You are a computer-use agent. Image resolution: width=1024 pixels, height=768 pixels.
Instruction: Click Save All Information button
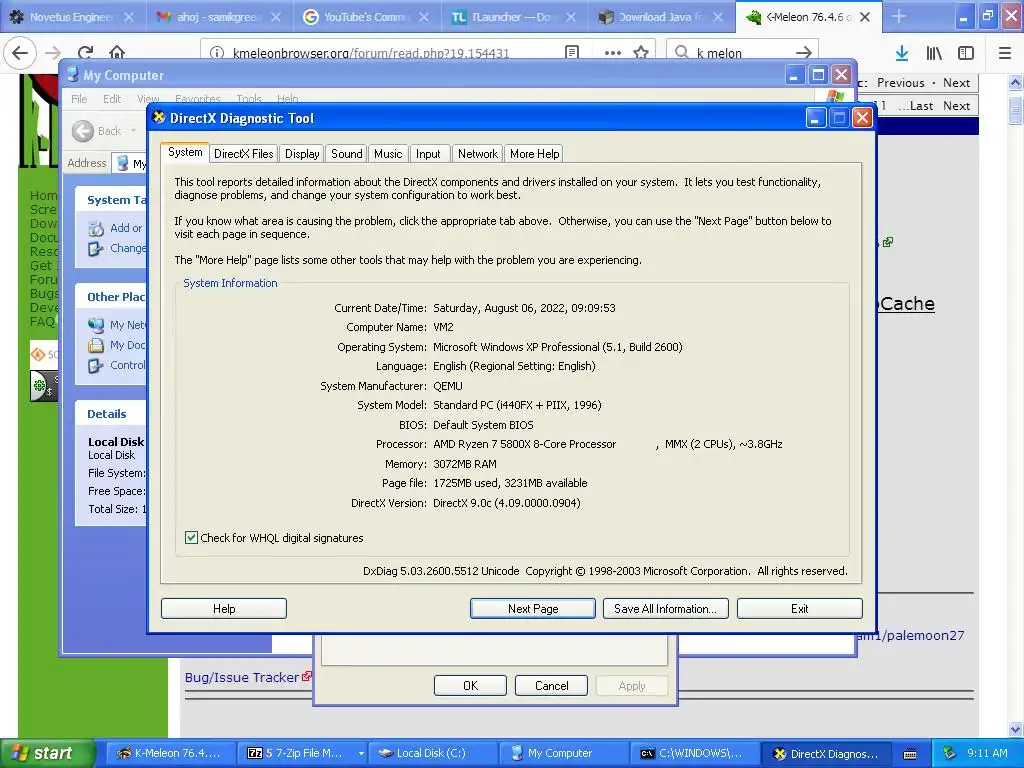[x=665, y=609]
